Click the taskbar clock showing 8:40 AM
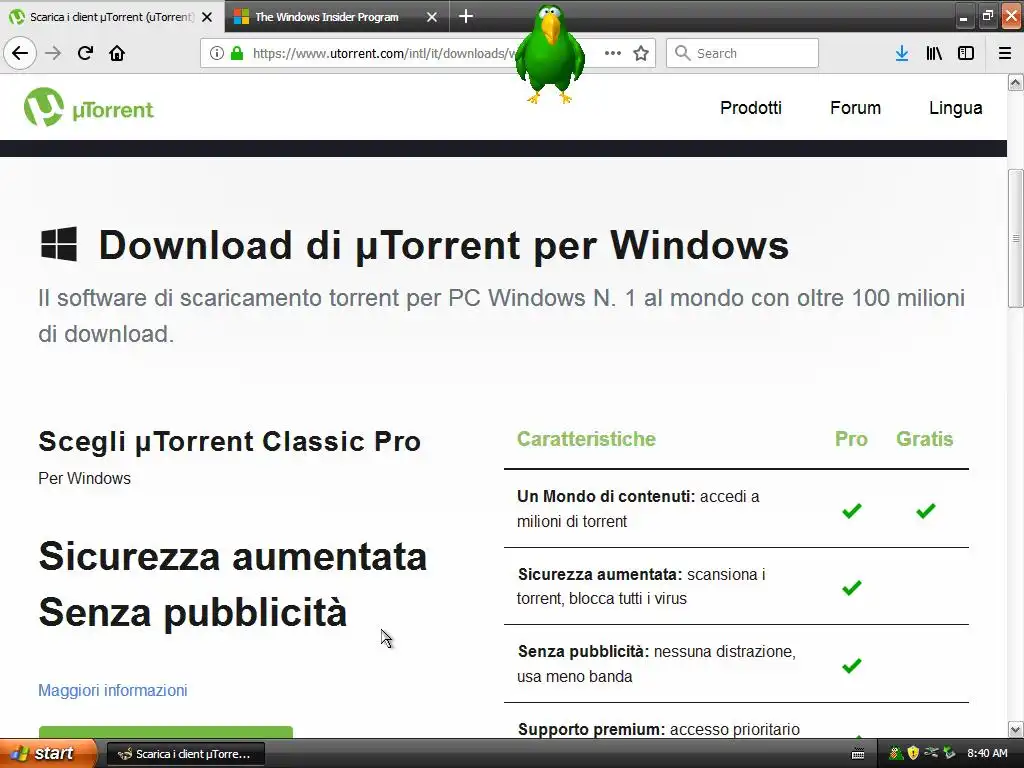 coord(987,754)
